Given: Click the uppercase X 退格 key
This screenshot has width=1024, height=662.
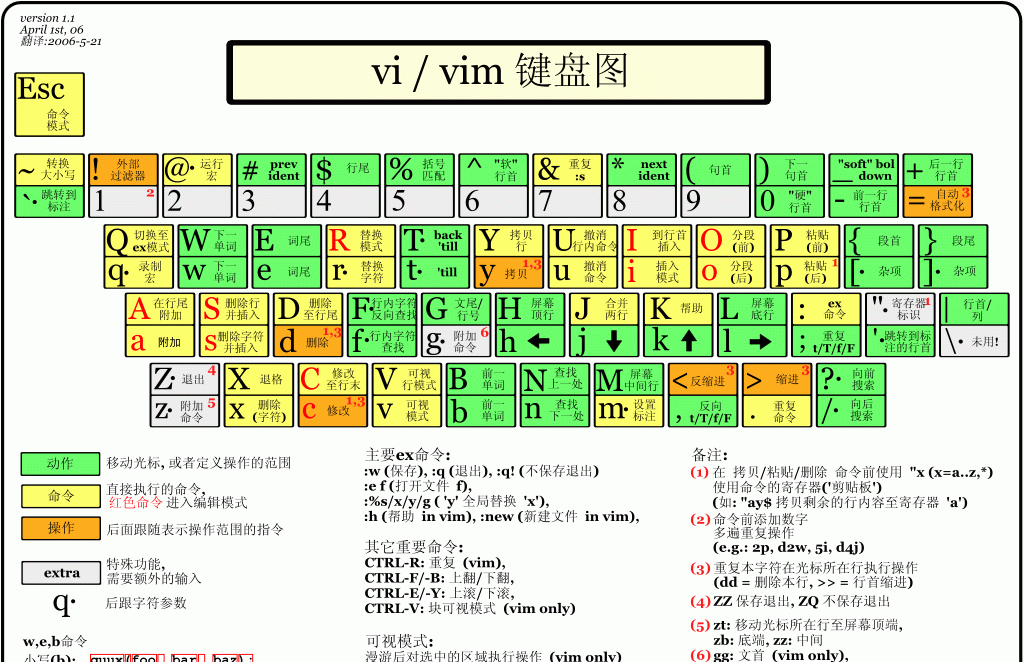Looking at the screenshot, I should pos(259,379).
